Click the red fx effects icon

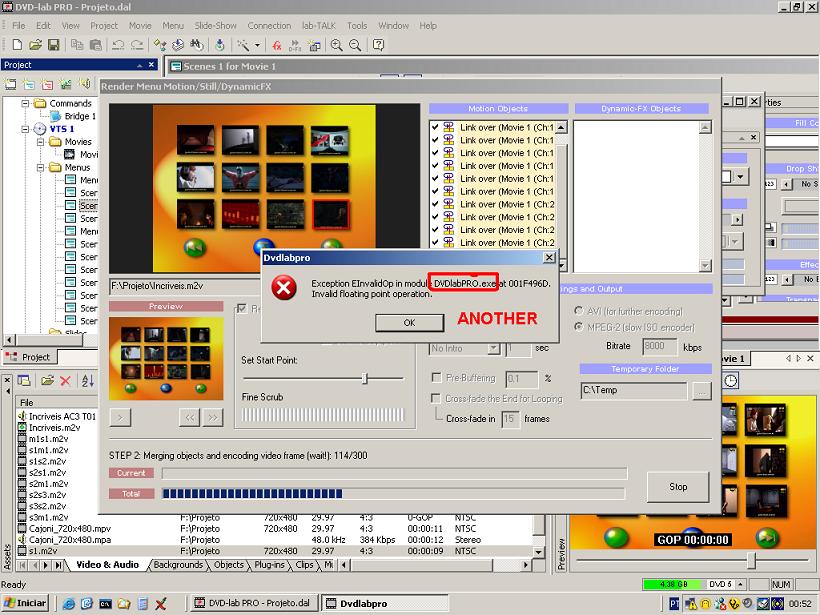point(277,45)
